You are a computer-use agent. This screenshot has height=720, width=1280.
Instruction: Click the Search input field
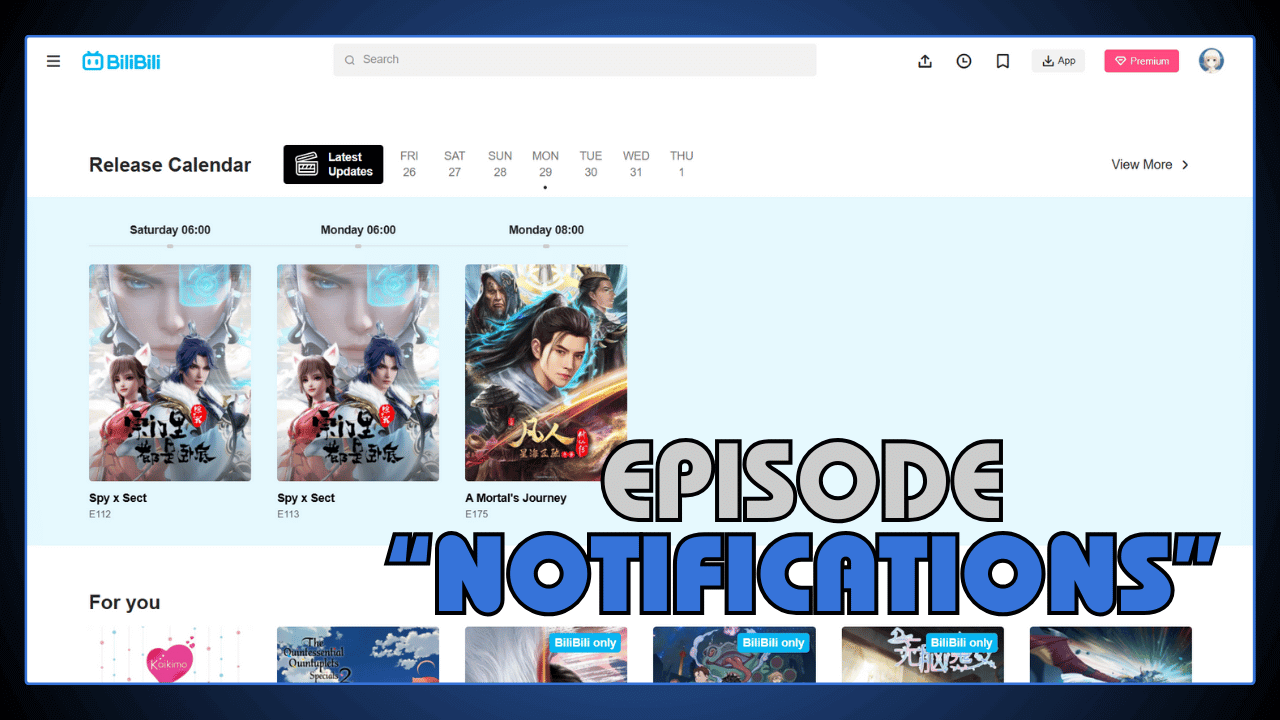[575, 60]
